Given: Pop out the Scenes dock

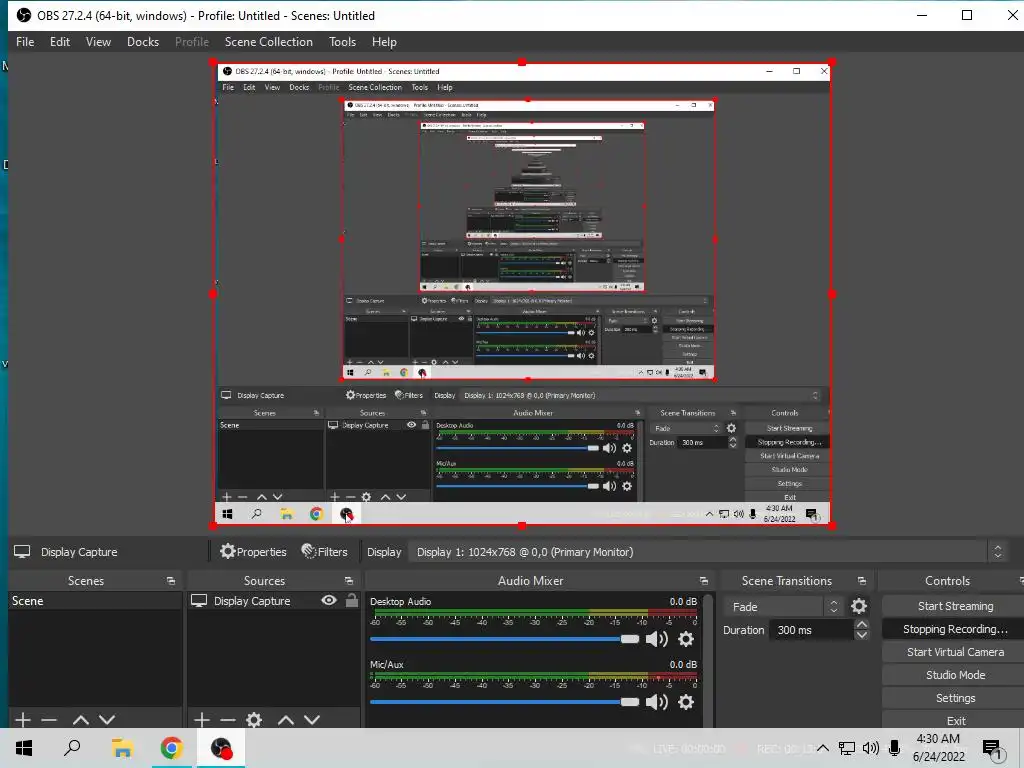Looking at the screenshot, I should click(x=171, y=581).
